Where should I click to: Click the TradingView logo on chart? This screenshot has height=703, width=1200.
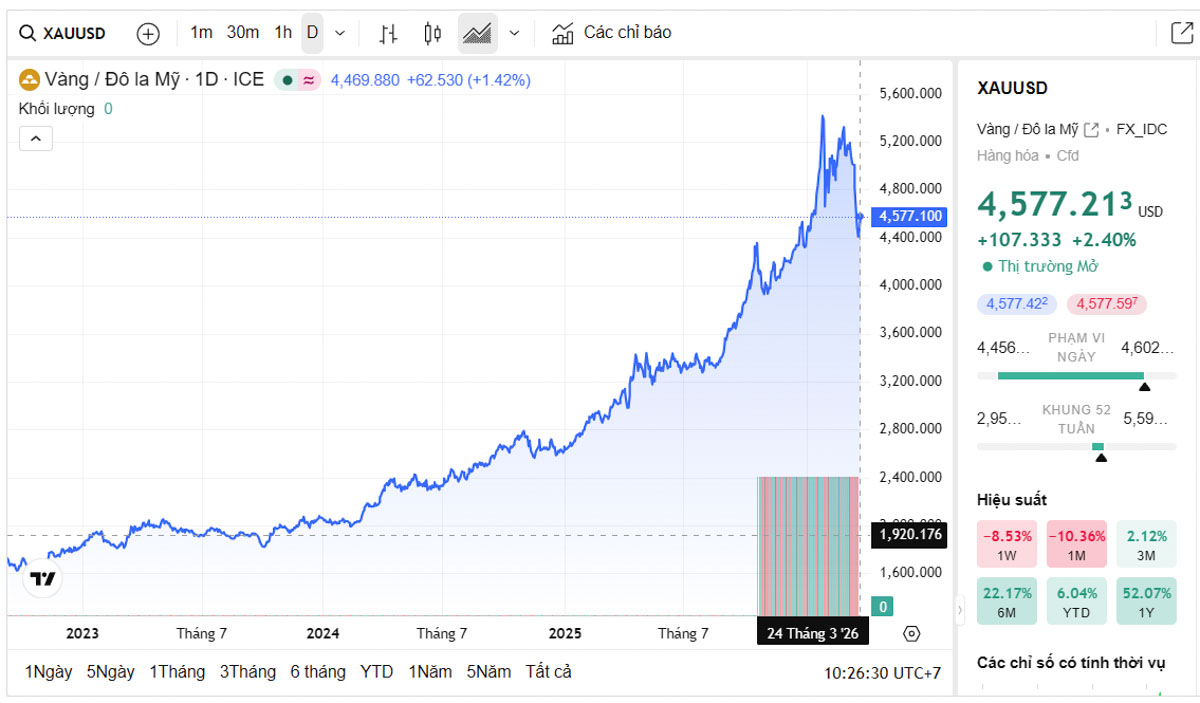42,578
